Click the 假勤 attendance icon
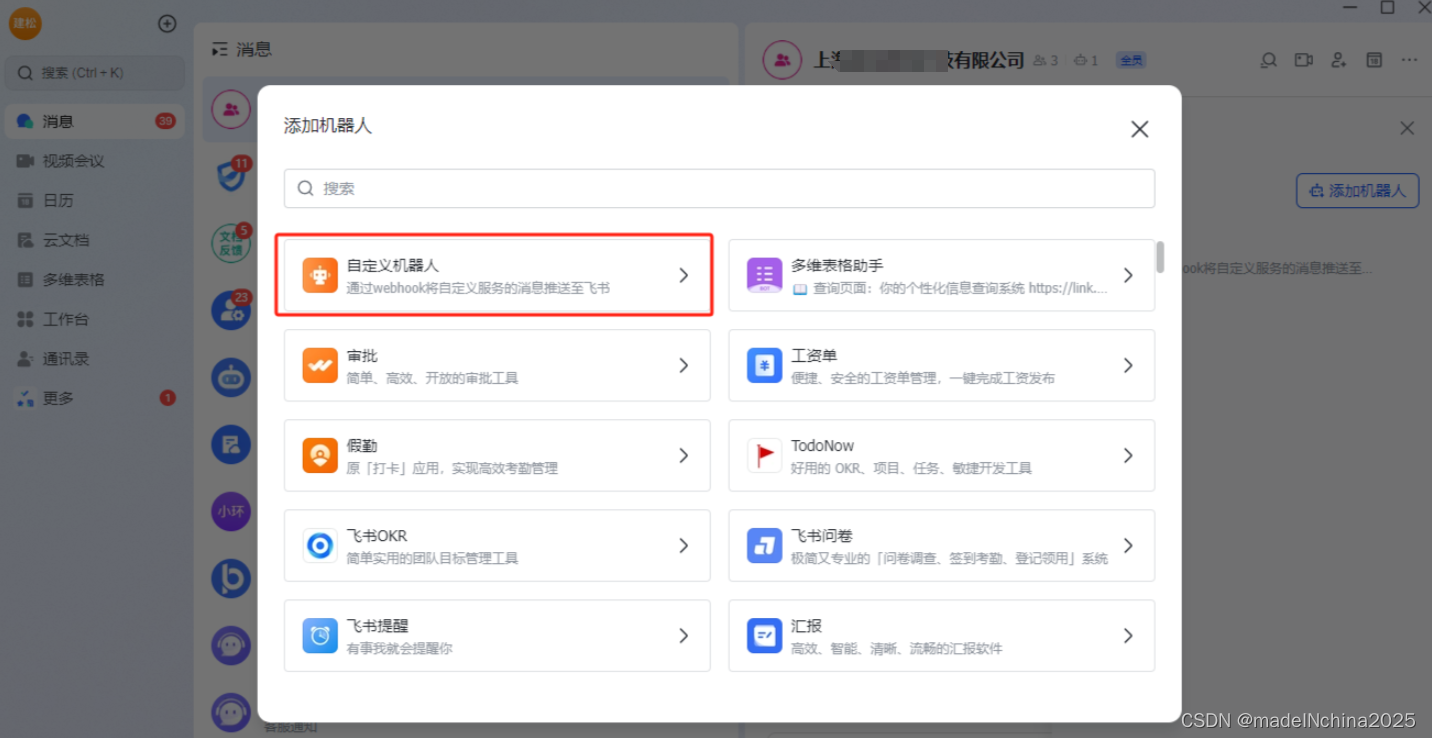1432x738 pixels. [320, 455]
